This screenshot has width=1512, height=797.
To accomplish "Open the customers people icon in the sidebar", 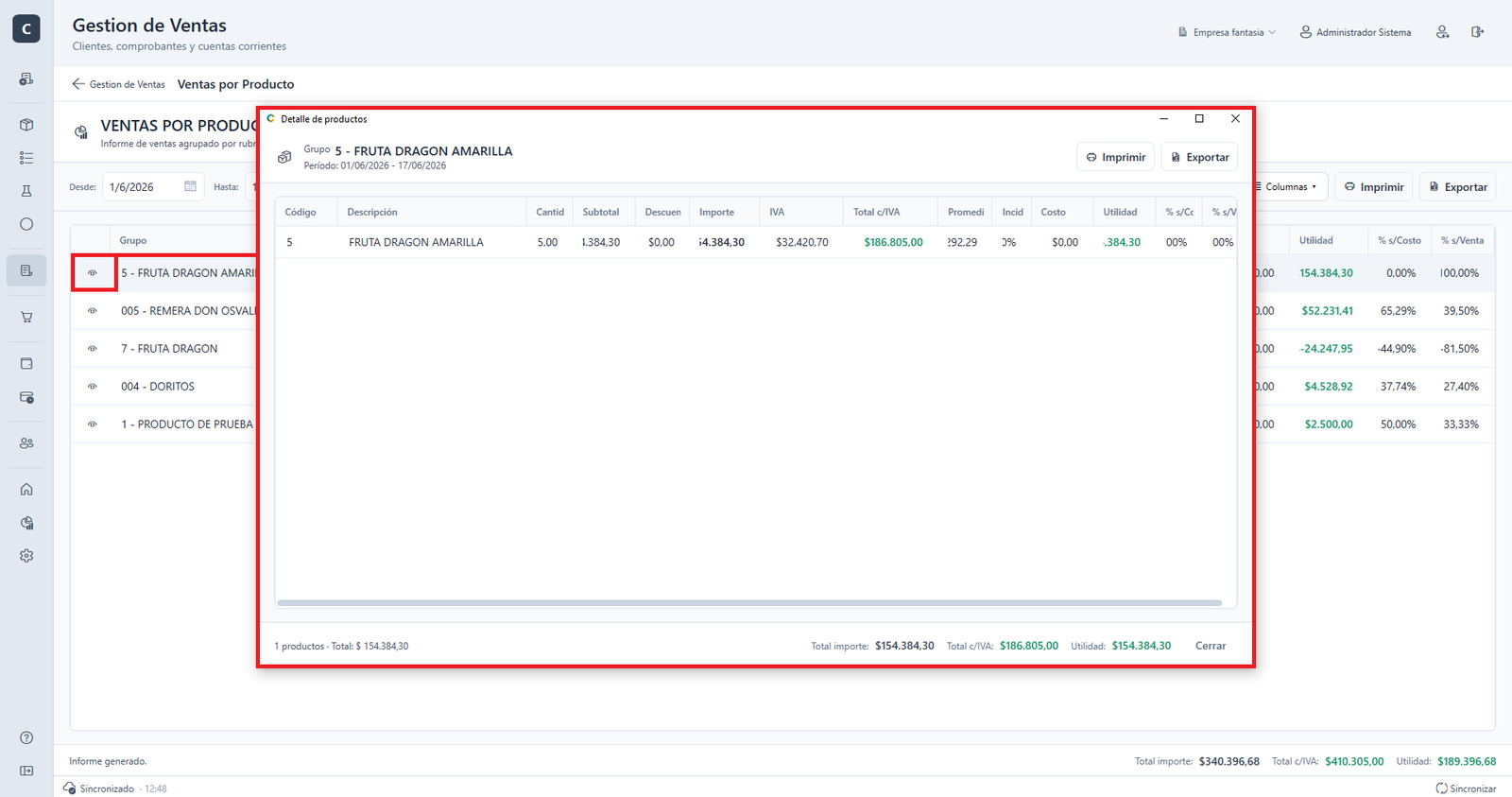I will click(x=26, y=442).
